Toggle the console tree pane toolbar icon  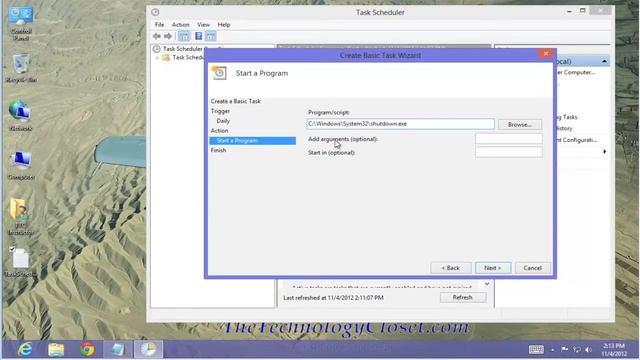pos(184,36)
